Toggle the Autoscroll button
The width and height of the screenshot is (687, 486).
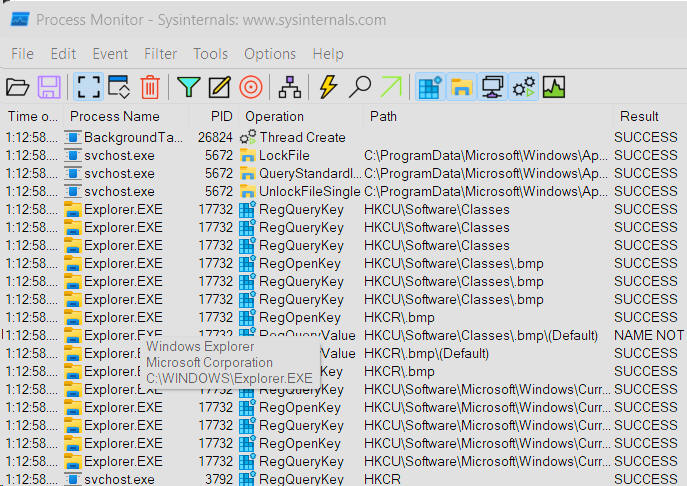119,87
